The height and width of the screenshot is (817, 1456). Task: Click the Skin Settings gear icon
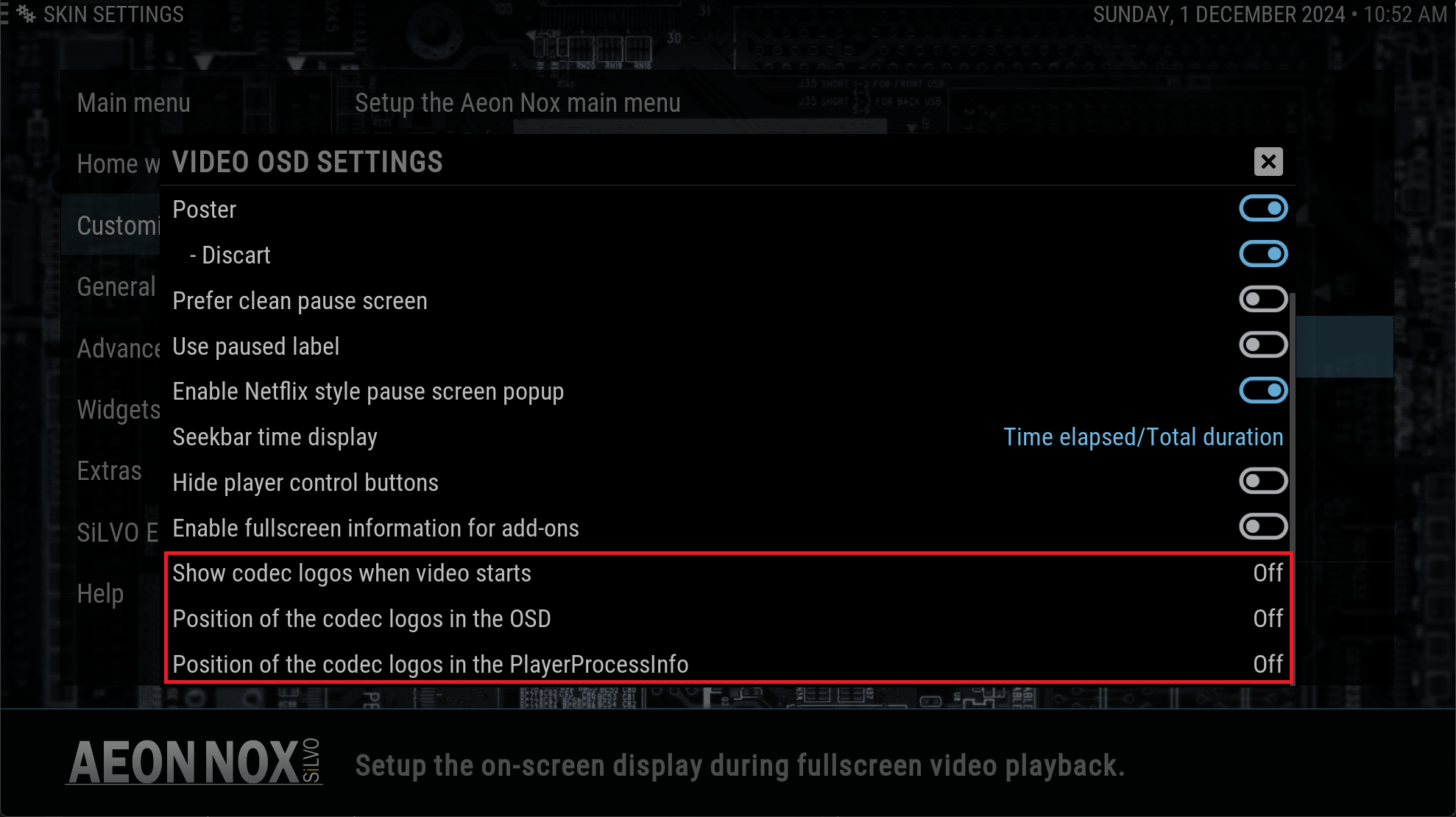[26, 14]
